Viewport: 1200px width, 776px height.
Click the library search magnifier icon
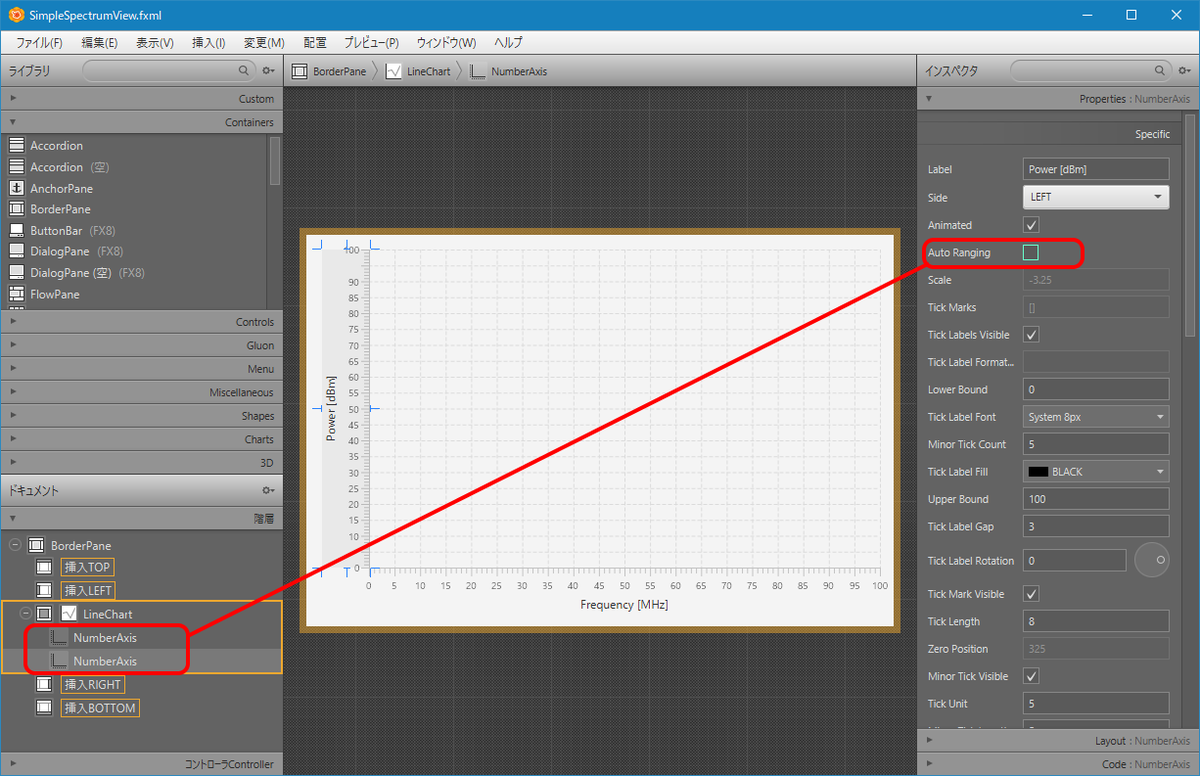tap(244, 71)
